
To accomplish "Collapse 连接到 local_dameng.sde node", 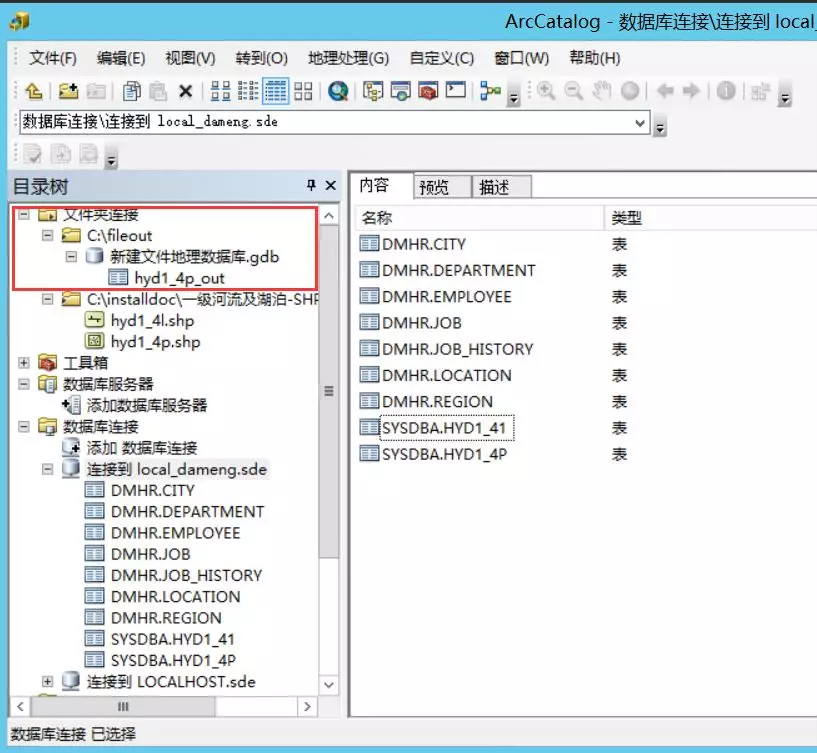I will 47,469.
